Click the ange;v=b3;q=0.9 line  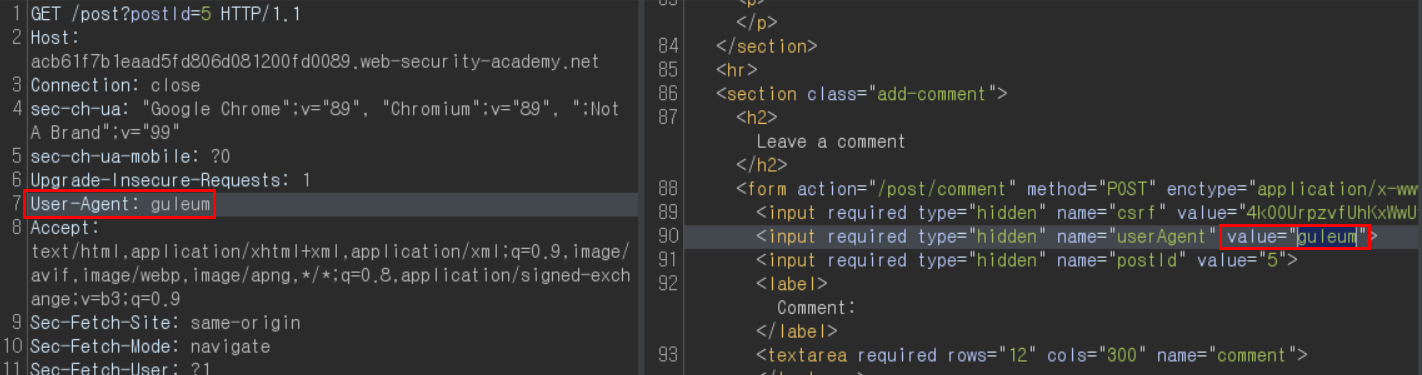click(105, 300)
